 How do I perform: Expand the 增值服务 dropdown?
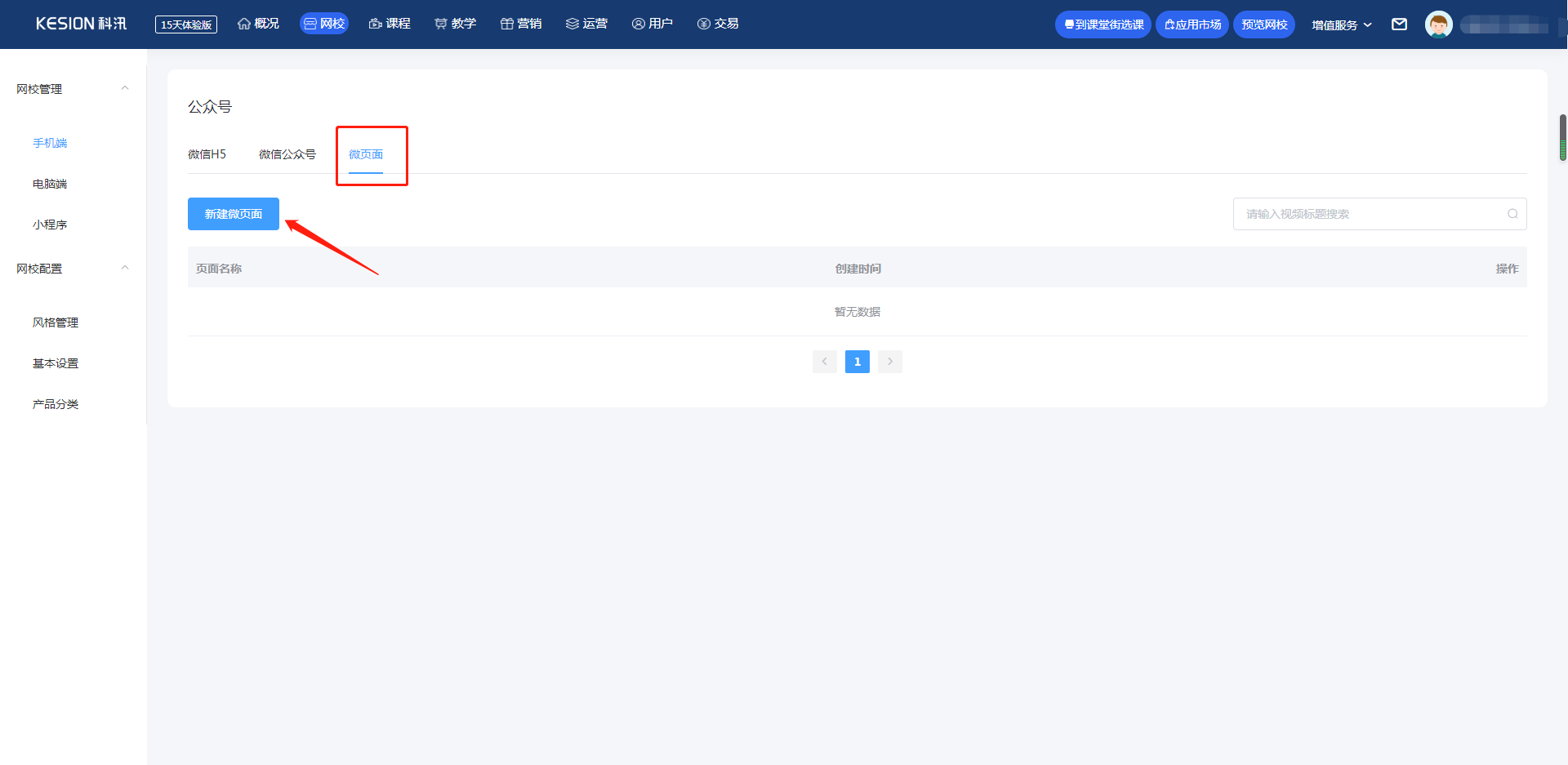1342,24
